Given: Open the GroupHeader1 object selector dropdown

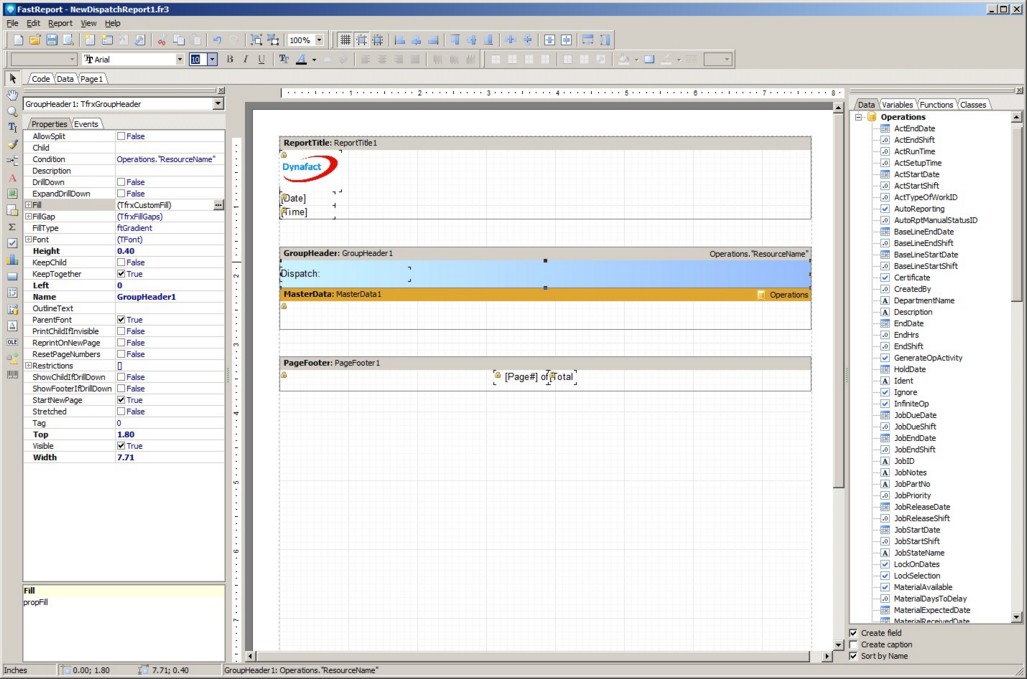Looking at the screenshot, I should coord(218,104).
